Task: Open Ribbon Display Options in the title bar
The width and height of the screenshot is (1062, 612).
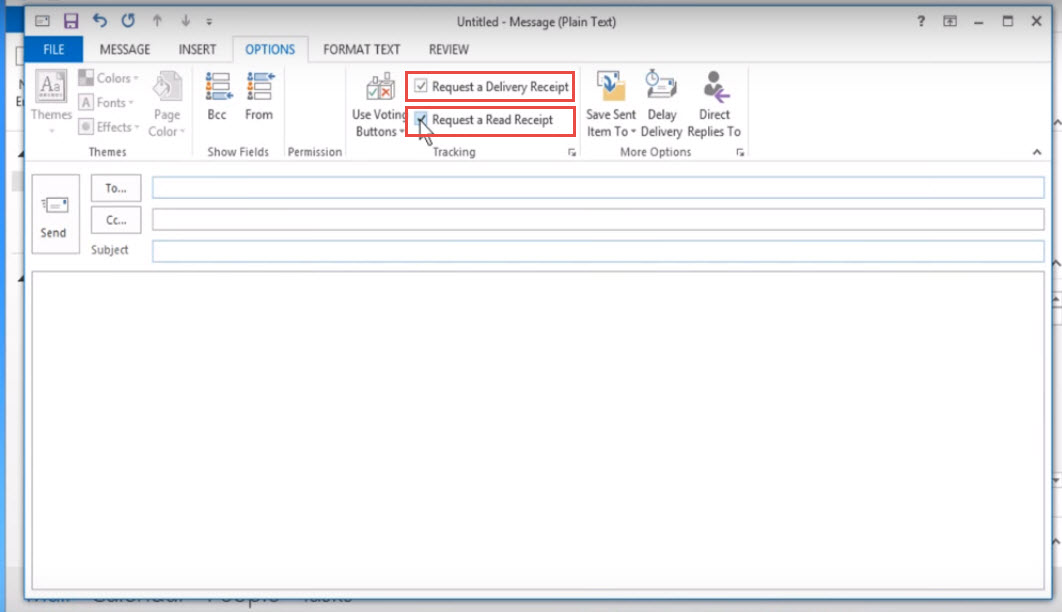Action: click(x=950, y=21)
